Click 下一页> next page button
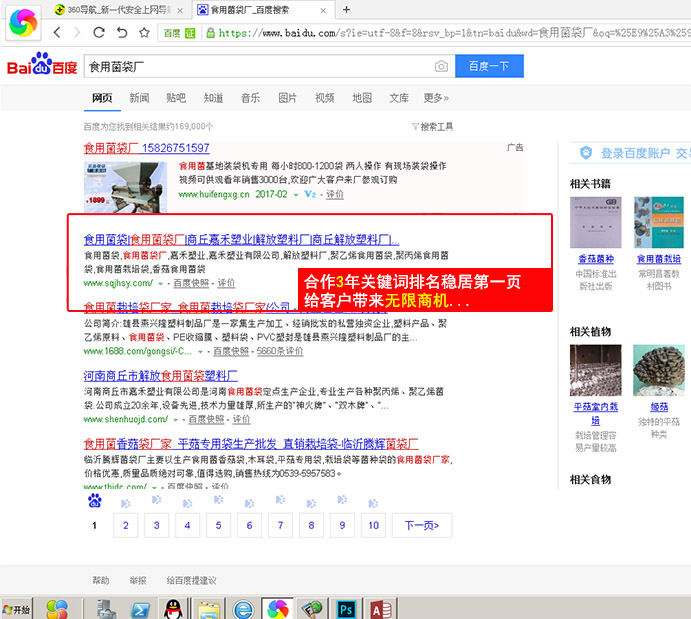This screenshot has width=691, height=619. point(422,525)
